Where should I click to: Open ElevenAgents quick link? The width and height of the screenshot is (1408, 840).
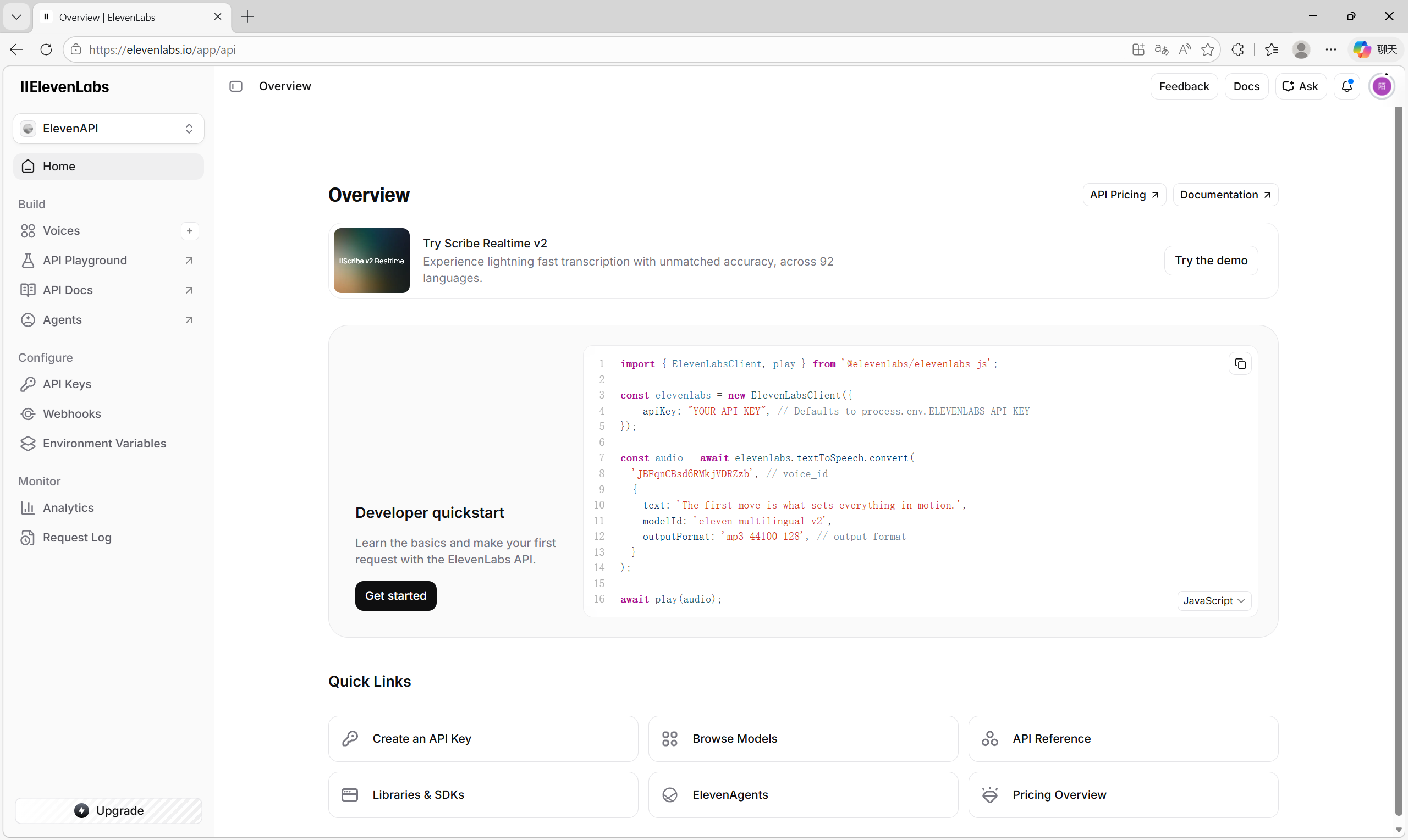coord(803,795)
